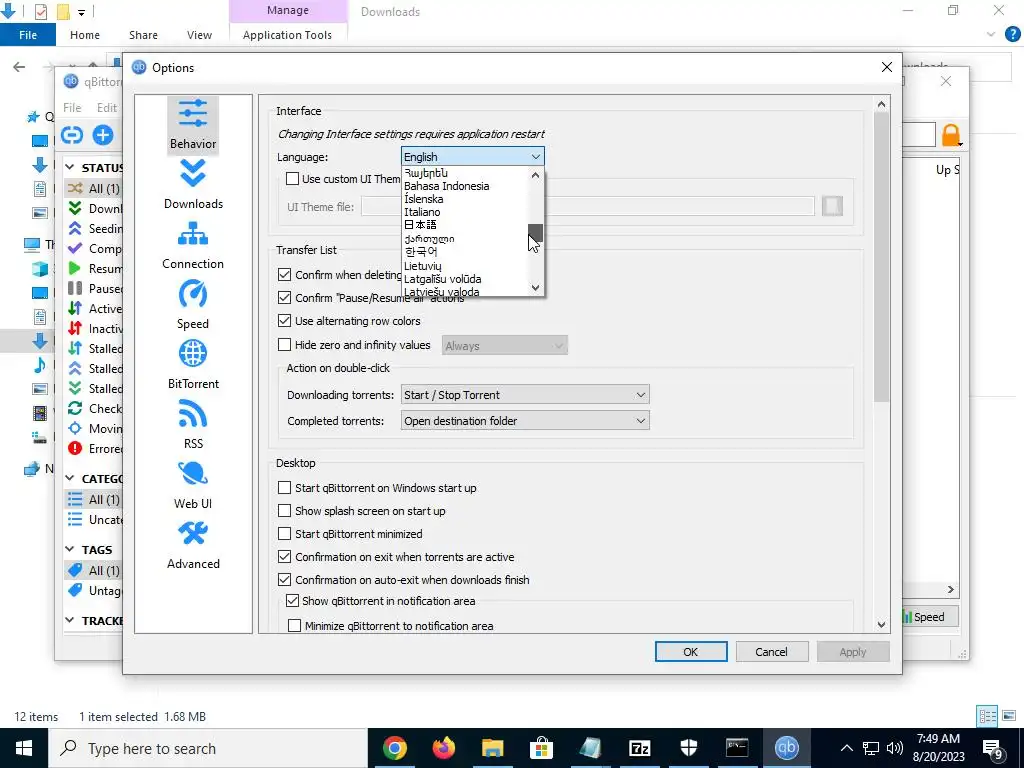Click the browse UI theme file button
The width and height of the screenshot is (1024, 768).
pyautogui.click(x=832, y=206)
